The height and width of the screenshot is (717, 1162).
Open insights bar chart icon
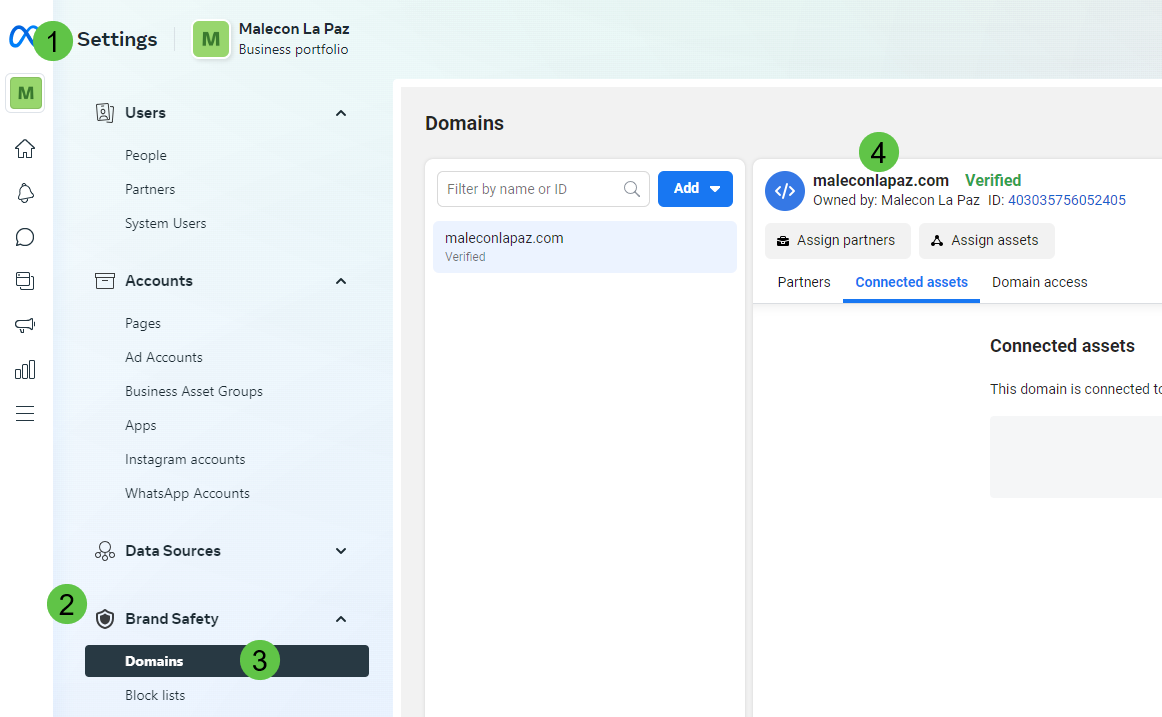25,370
